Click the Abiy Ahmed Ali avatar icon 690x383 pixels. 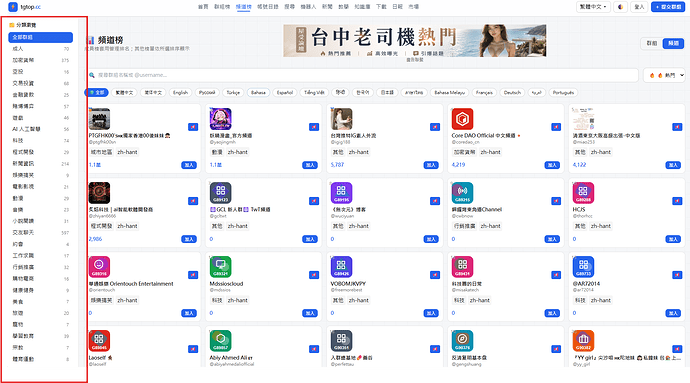tap(220, 341)
